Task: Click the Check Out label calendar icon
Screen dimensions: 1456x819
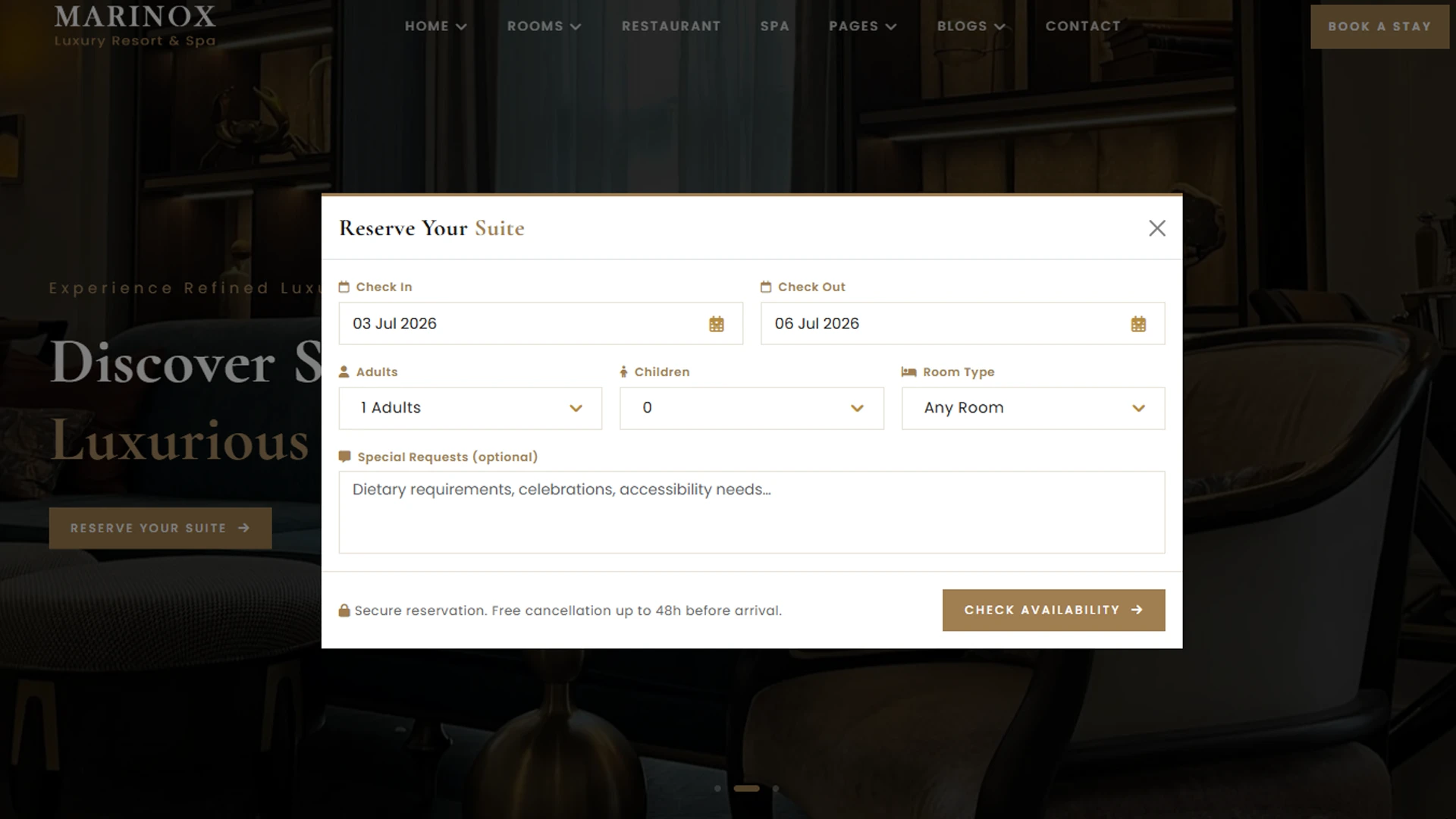Action: [x=766, y=287]
